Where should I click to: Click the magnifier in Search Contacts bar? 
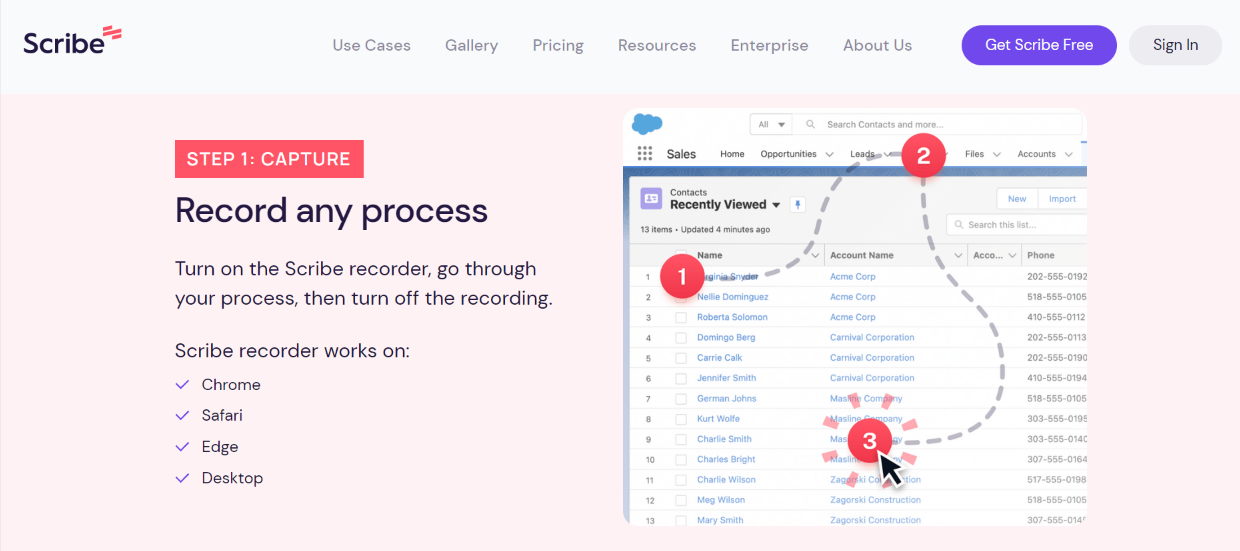[812, 125]
